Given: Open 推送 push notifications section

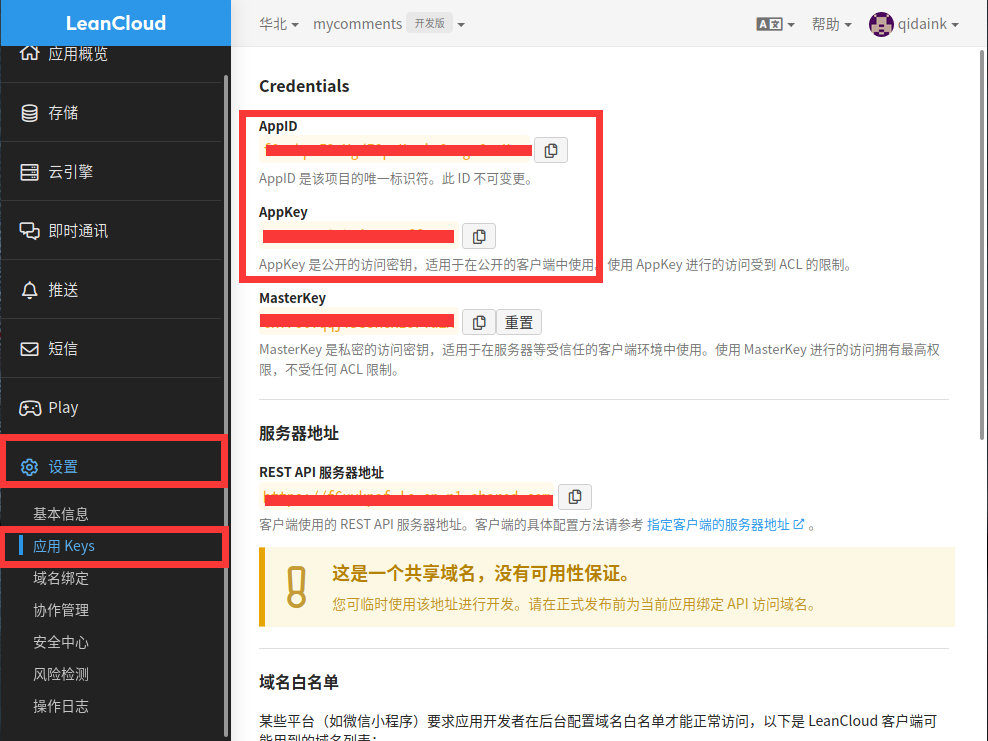Looking at the screenshot, I should tap(64, 290).
